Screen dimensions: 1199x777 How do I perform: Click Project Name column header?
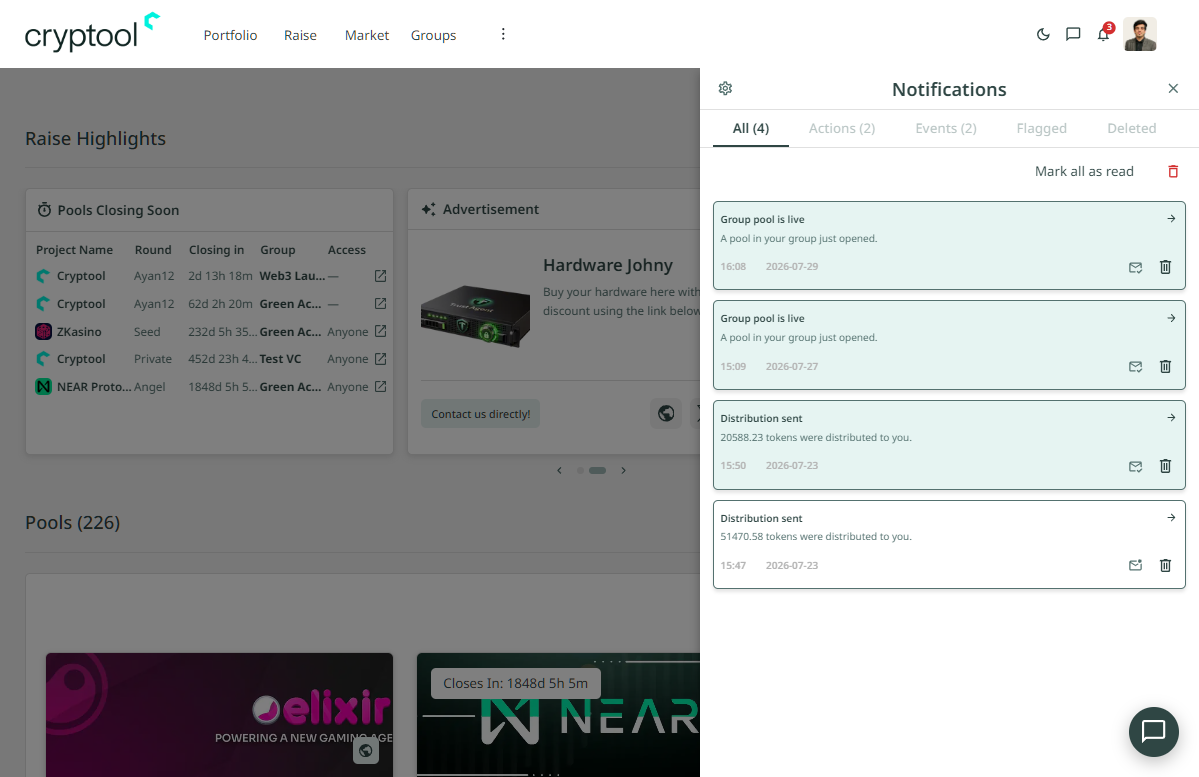(74, 250)
